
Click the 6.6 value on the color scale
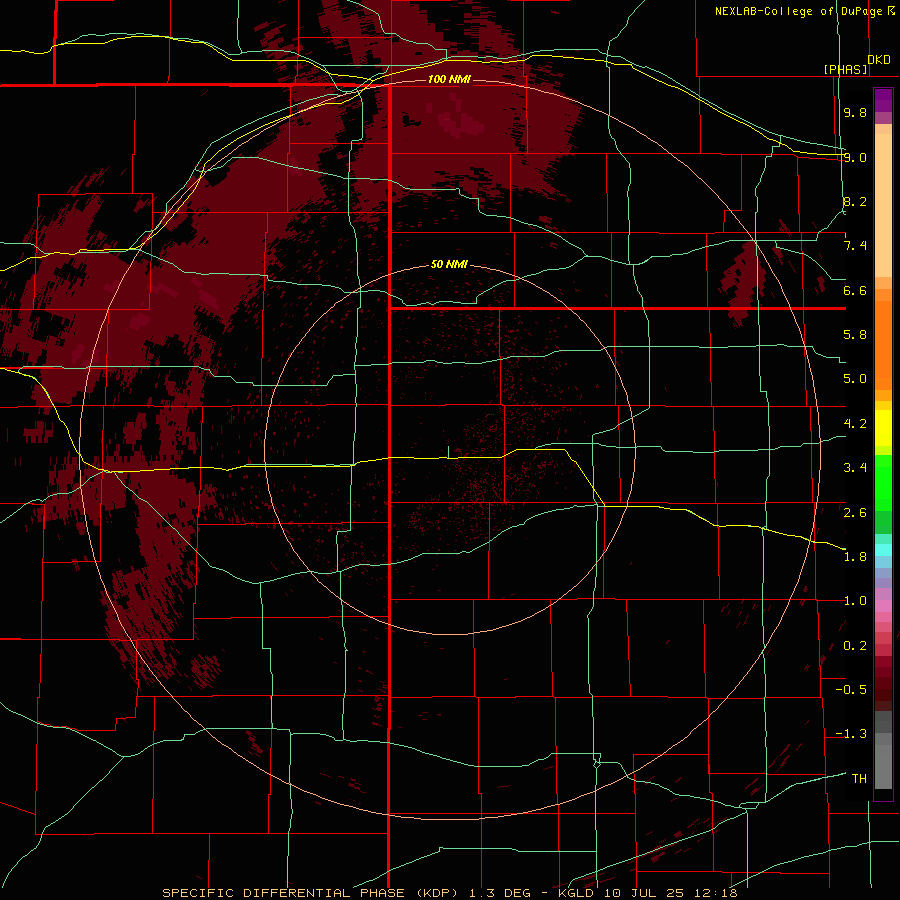pyautogui.click(x=855, y=290)
